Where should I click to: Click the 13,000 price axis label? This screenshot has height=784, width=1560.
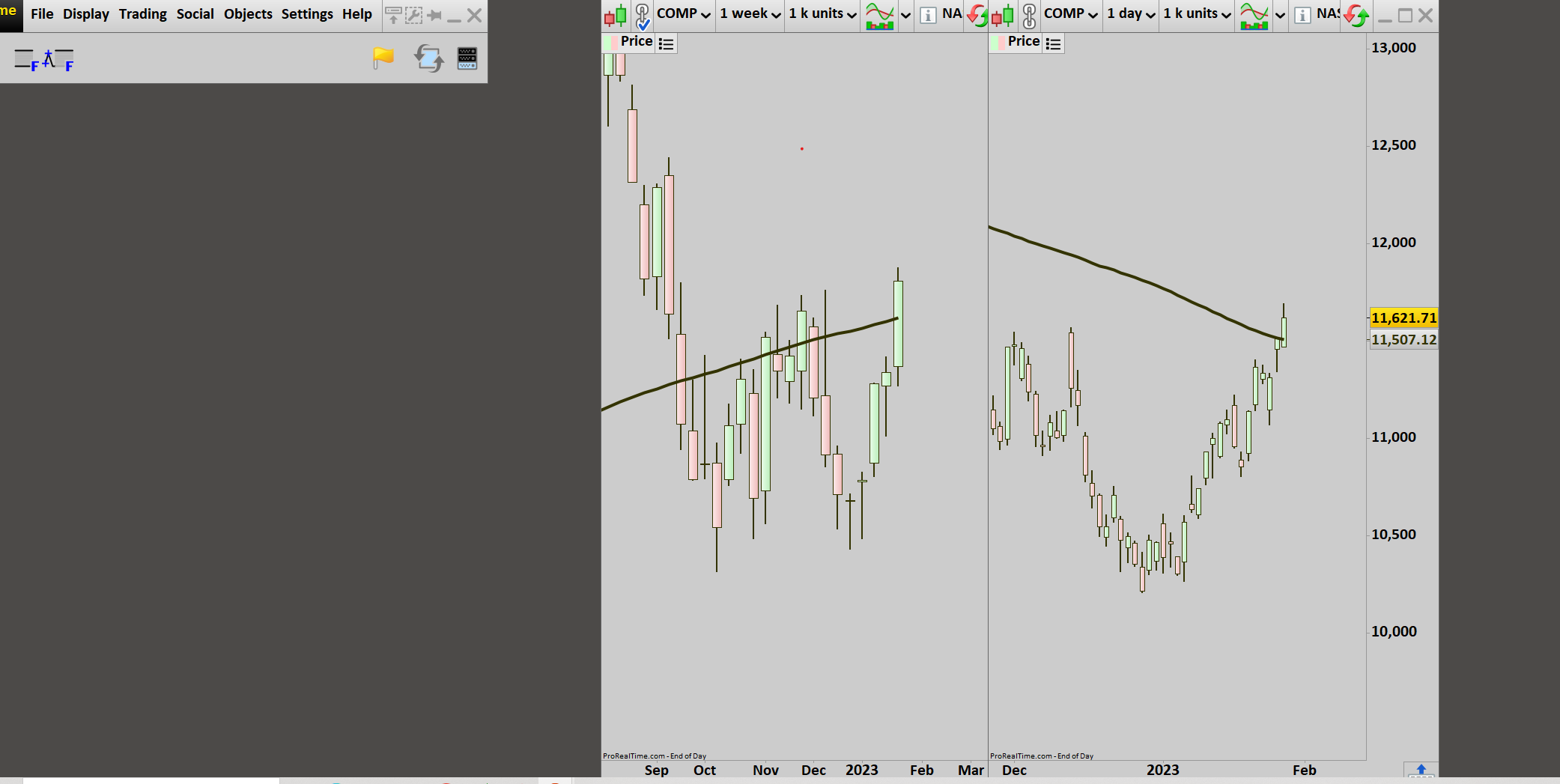point(1394,48)
